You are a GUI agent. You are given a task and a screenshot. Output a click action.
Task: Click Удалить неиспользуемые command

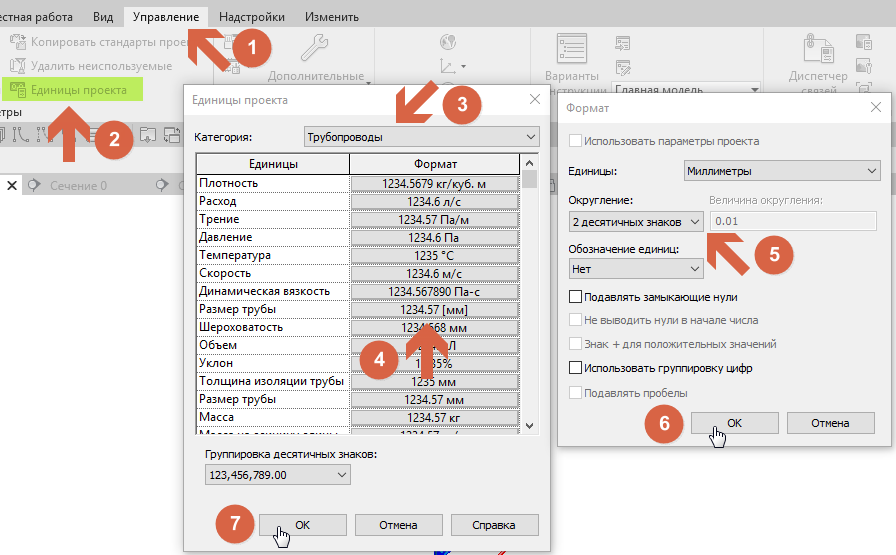pos(91,66)
